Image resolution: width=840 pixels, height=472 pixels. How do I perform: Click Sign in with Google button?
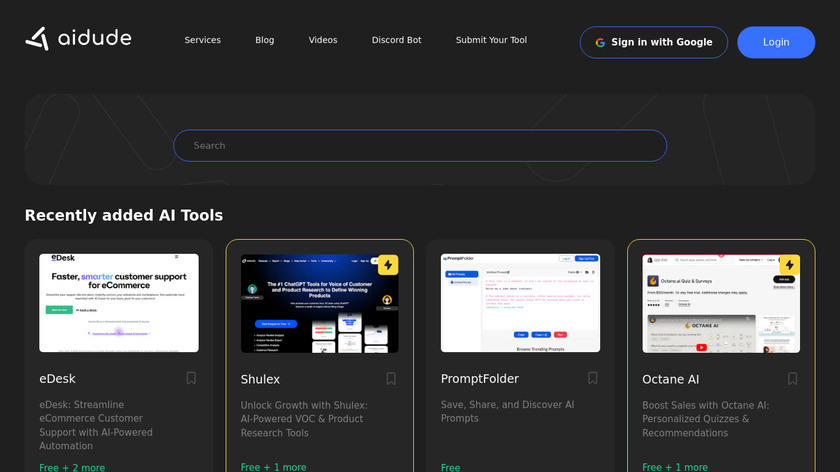pyautogui.click(x=654, y=42)
